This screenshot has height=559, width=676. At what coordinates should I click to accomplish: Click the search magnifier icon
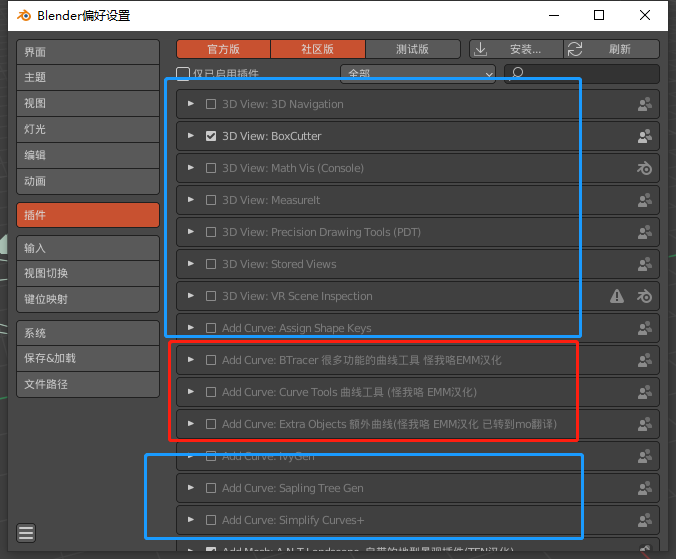[x=517, y=73]
